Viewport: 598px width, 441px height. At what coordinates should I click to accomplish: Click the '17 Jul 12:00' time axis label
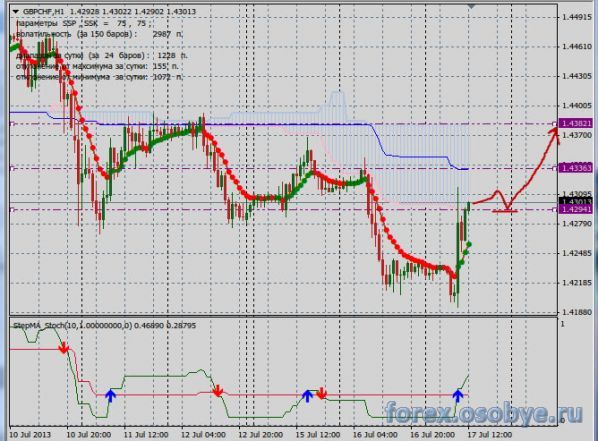[490, 435]
